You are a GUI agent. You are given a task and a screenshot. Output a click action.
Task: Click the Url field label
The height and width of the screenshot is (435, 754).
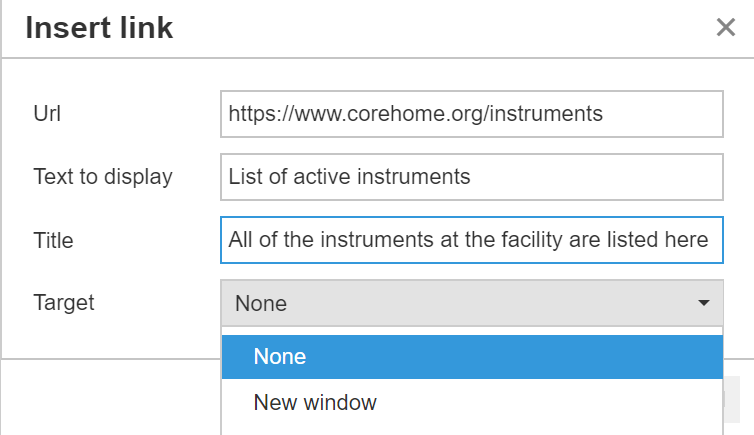[46, 114]
